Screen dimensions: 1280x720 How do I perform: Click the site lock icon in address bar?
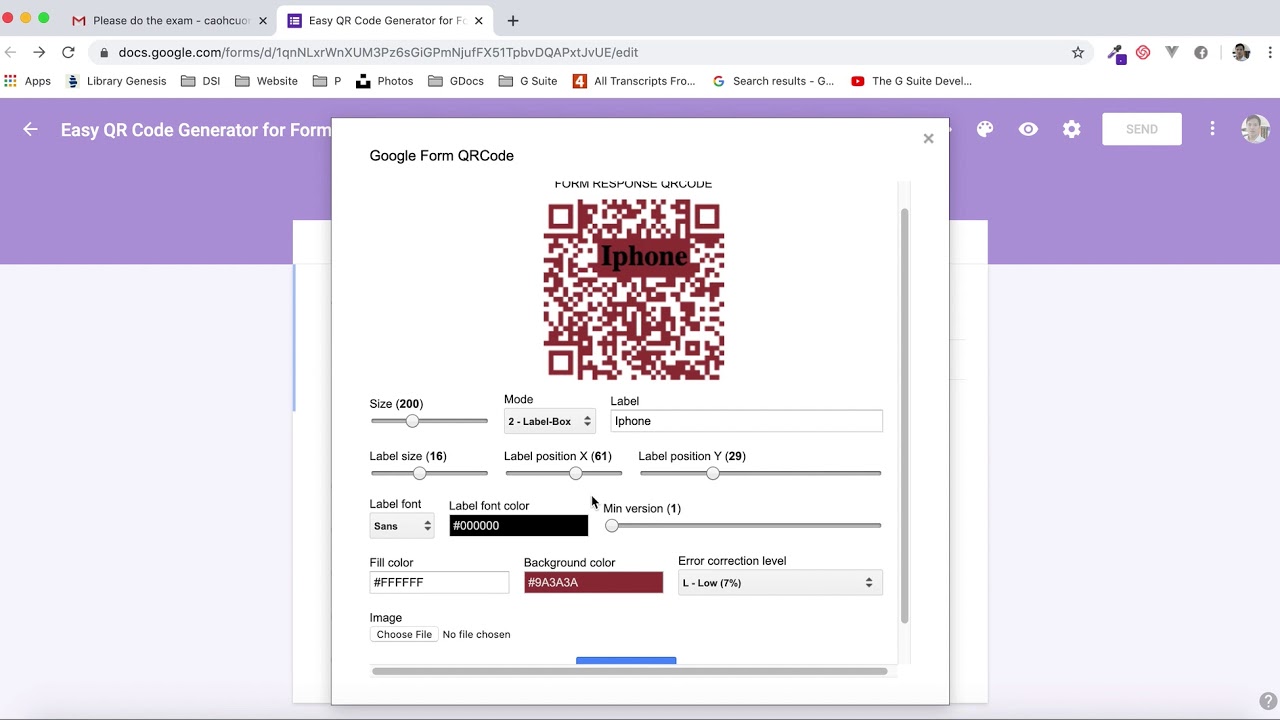pyautogui.click(x=104, y=52)
